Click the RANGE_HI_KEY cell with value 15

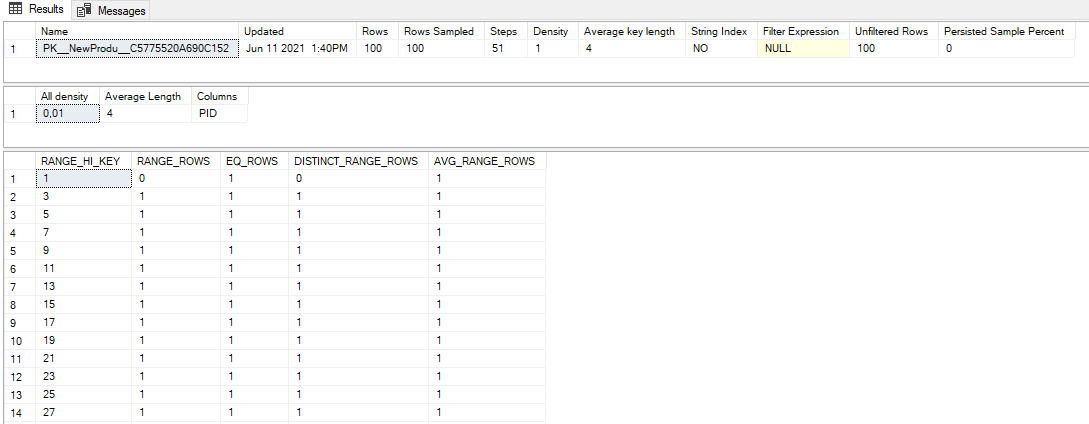point(82,304)
